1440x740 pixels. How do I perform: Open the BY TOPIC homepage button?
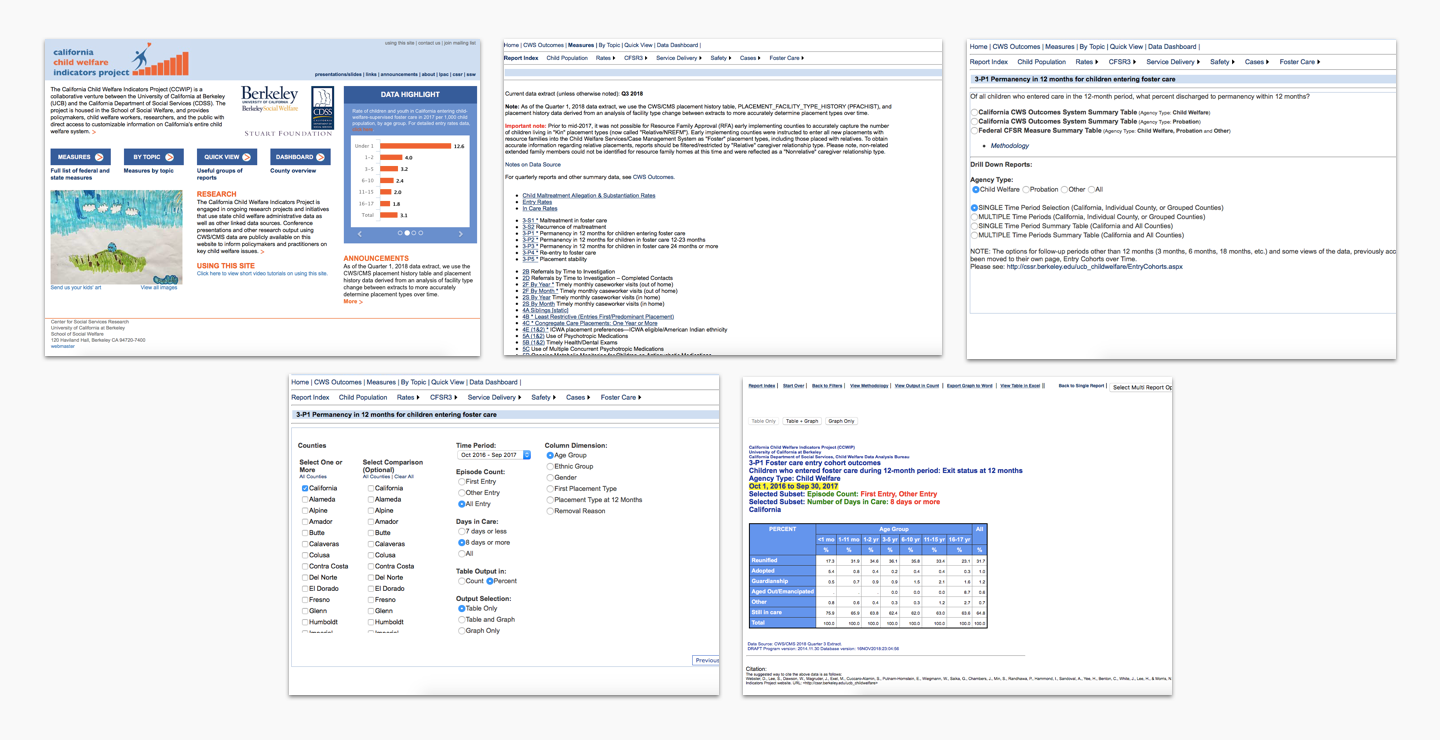[x=153, y=157]
